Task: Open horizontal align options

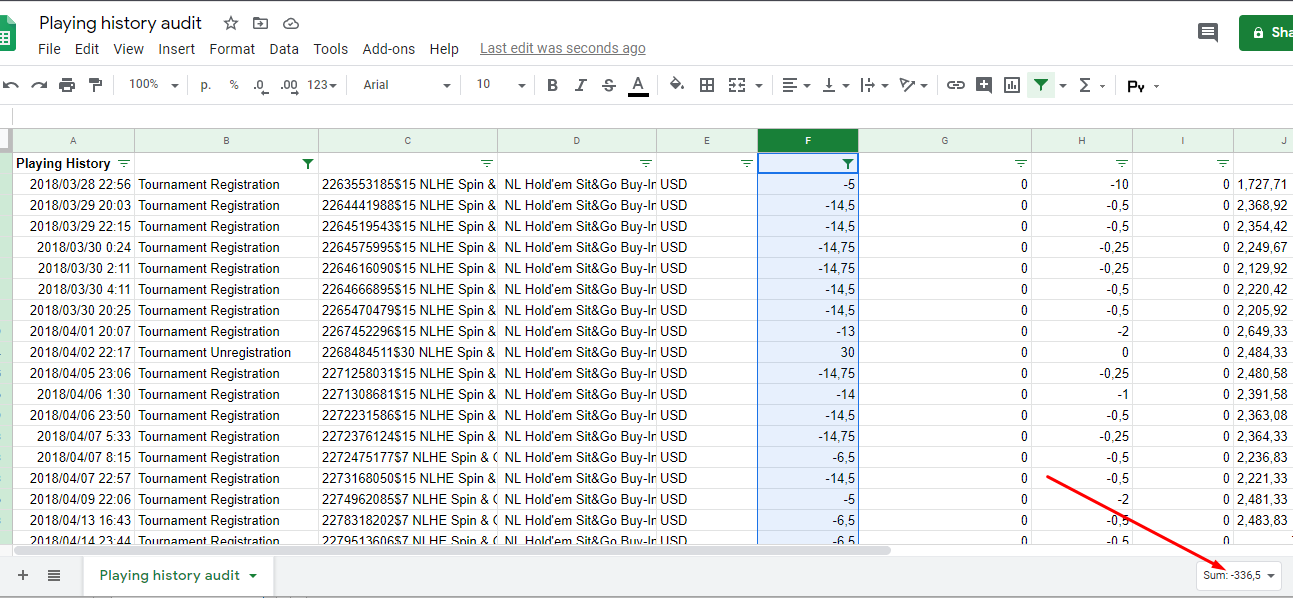Action: pyautogui.click(x=796, y=85)
